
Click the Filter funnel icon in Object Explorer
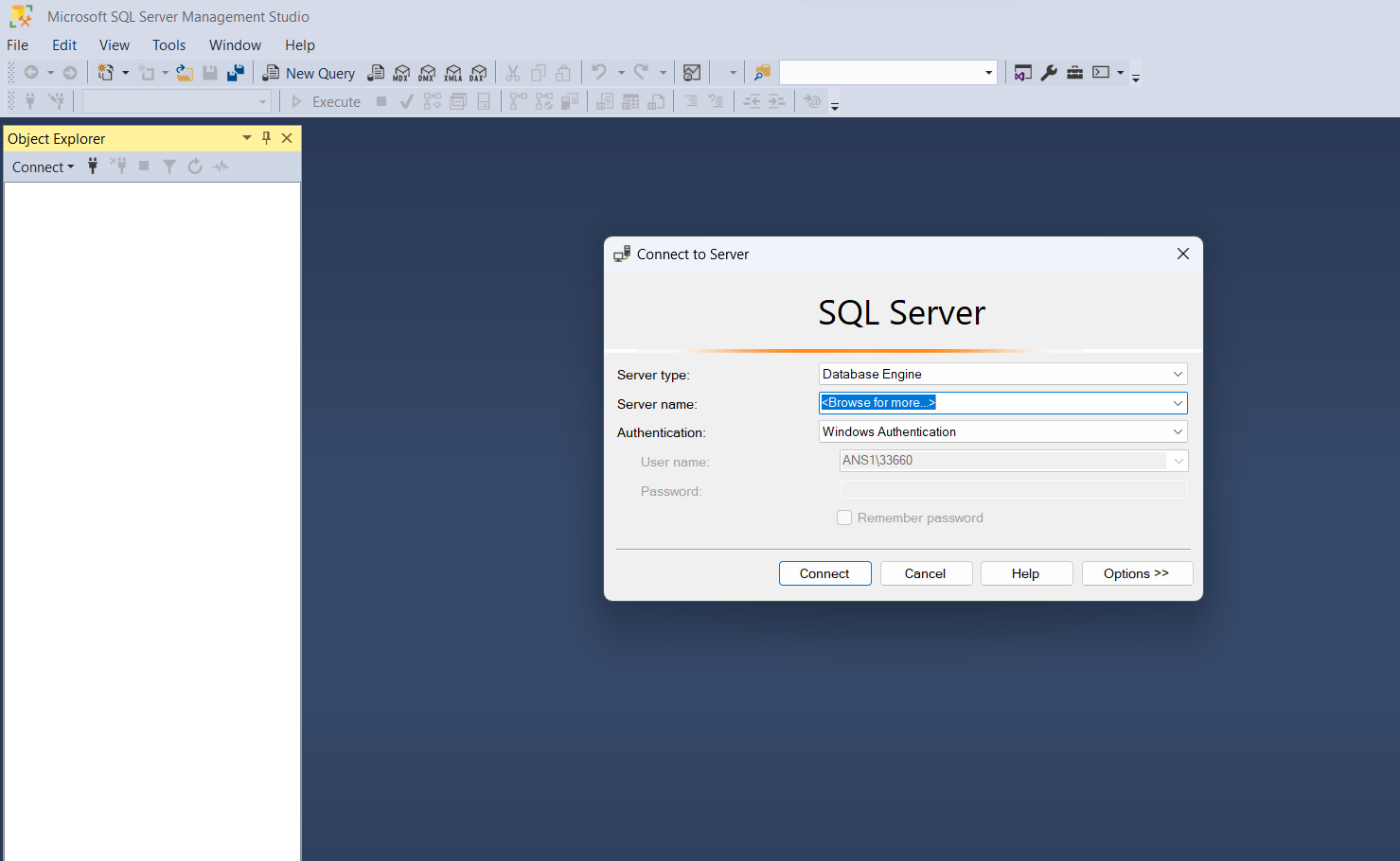(x=169, y=167)
